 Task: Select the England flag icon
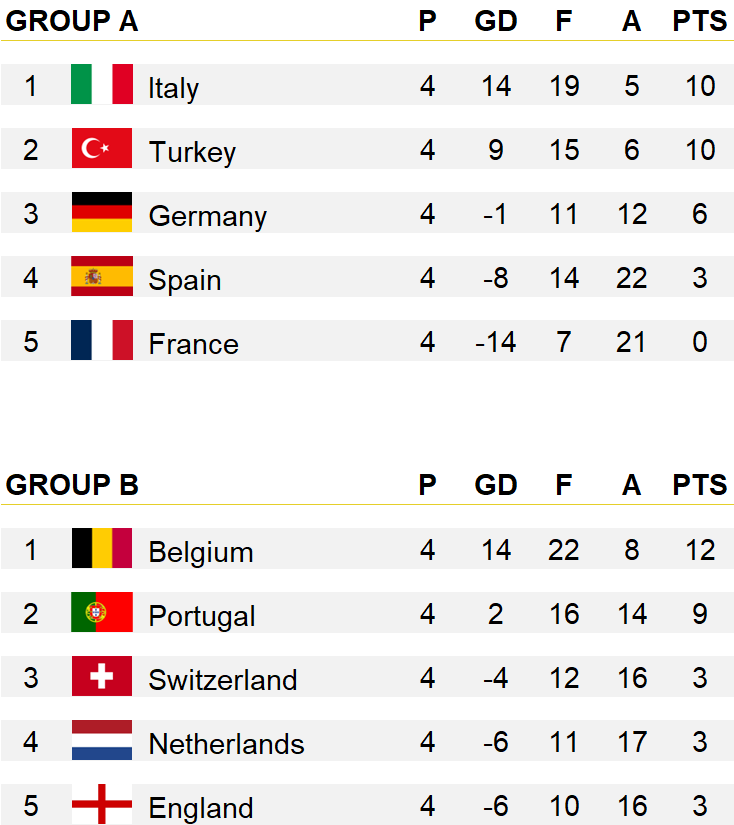(102, 804)
